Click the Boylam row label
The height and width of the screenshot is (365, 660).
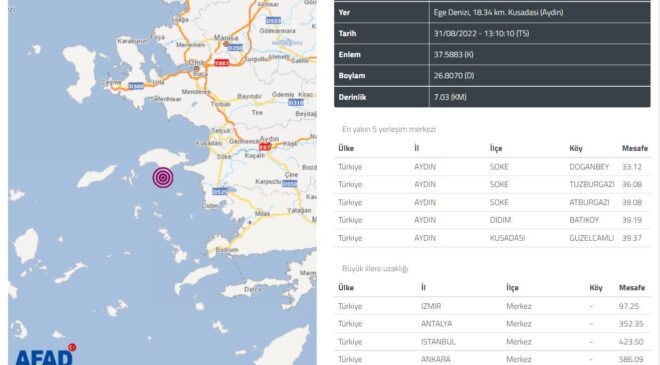351,76
